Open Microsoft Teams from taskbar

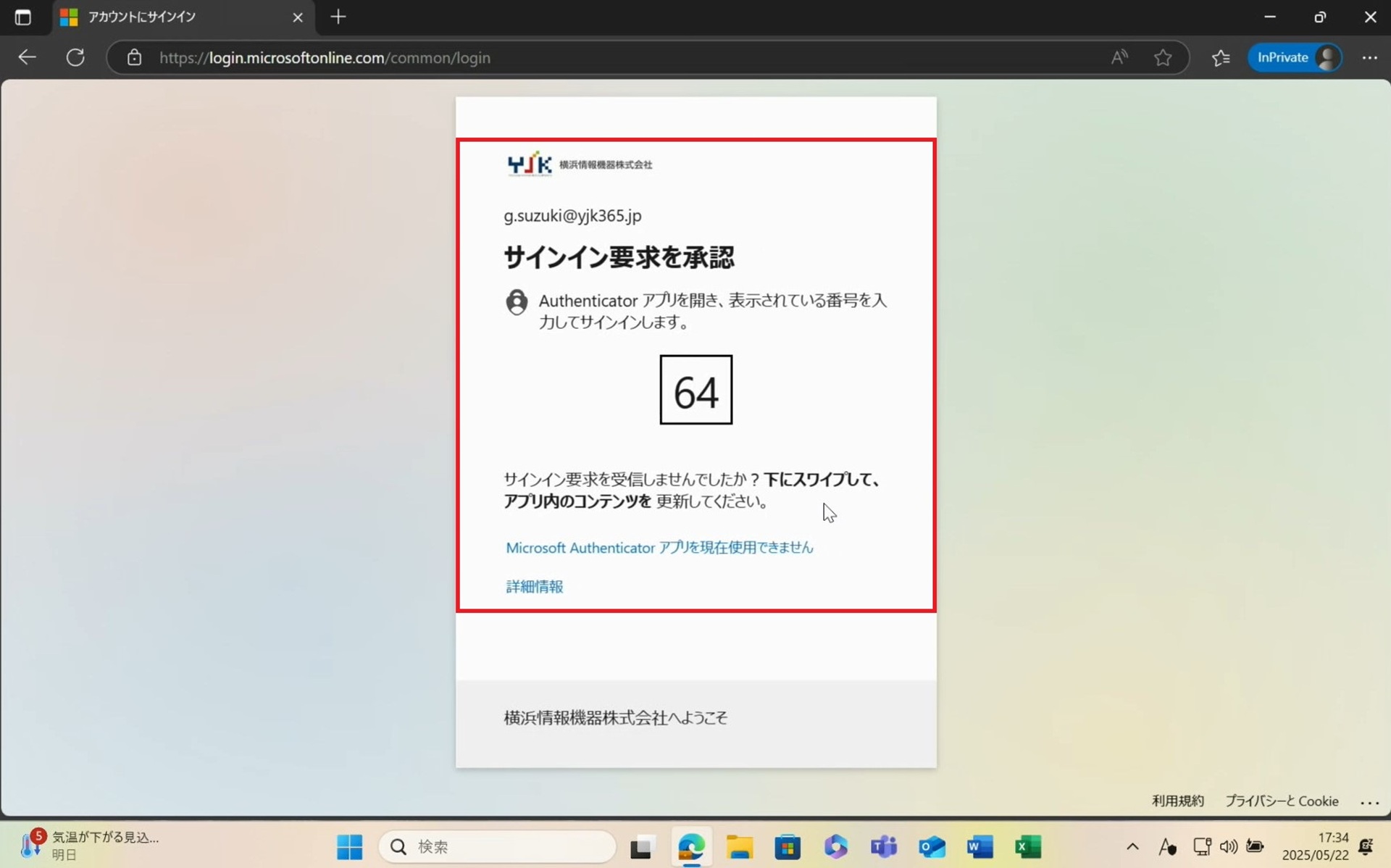coord(884,846)
